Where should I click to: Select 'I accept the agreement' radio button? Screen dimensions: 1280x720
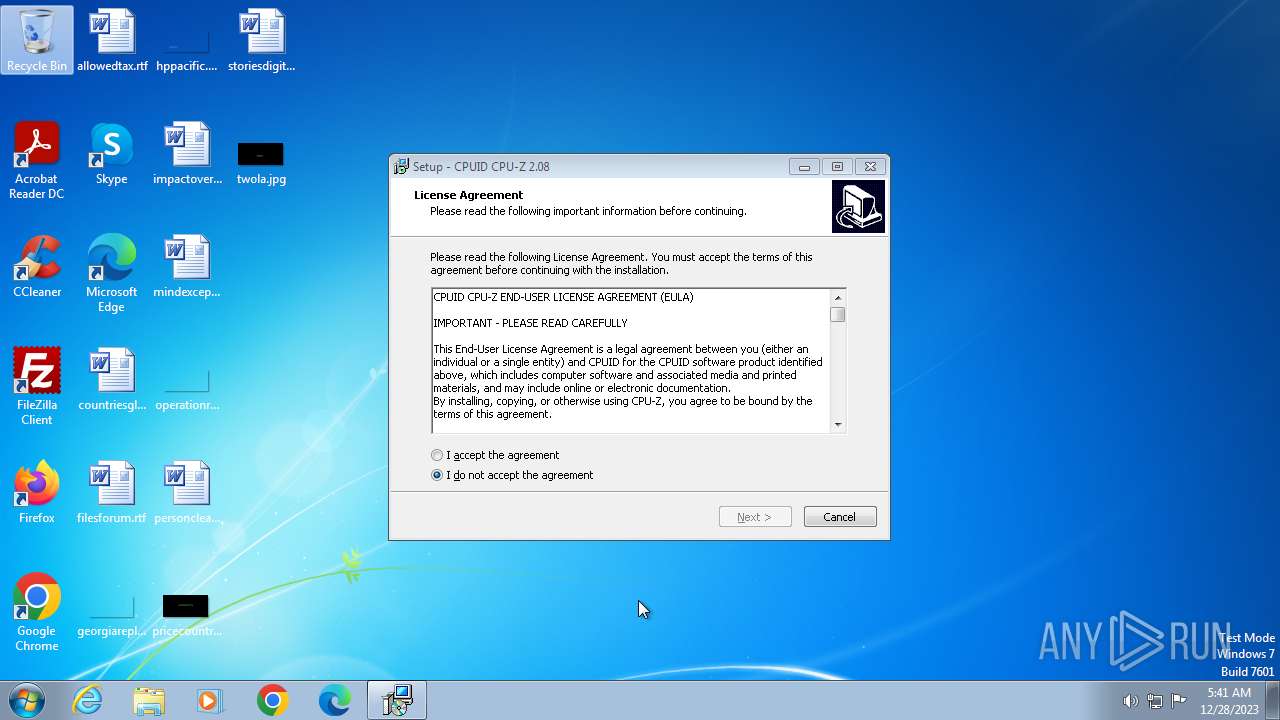pos(437,455)
